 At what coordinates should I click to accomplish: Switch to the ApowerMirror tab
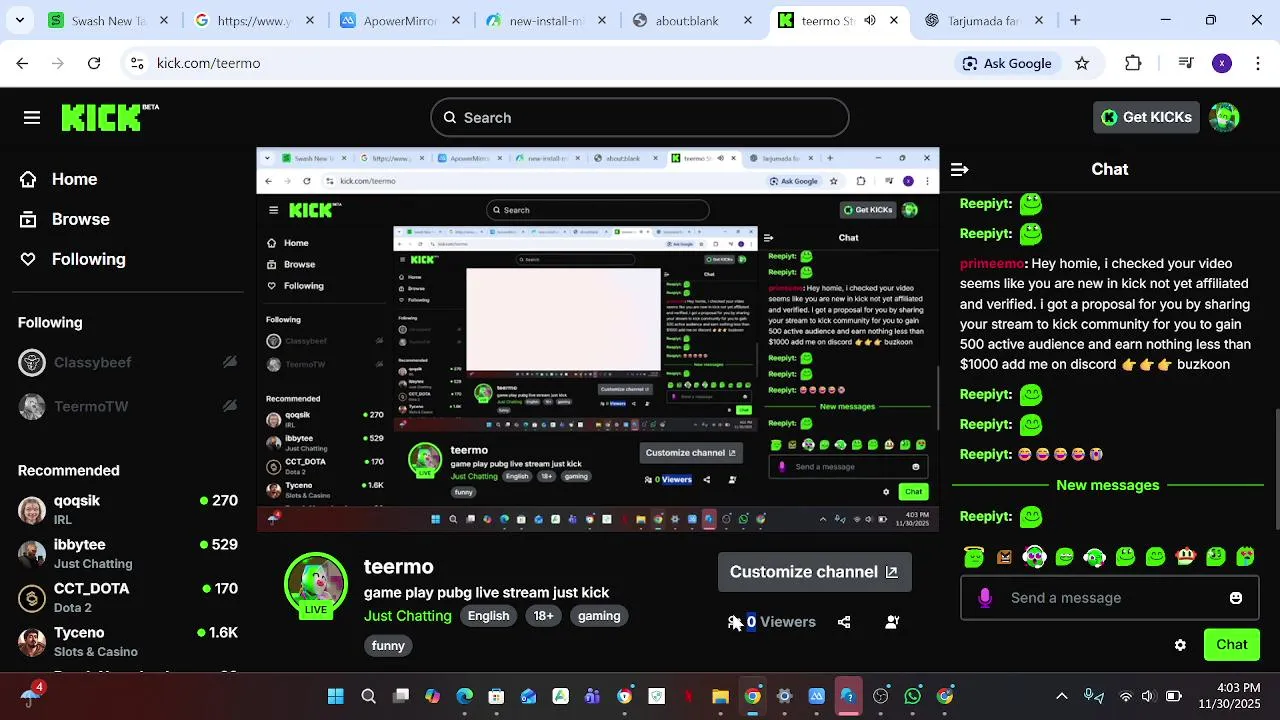pos(400,20)
